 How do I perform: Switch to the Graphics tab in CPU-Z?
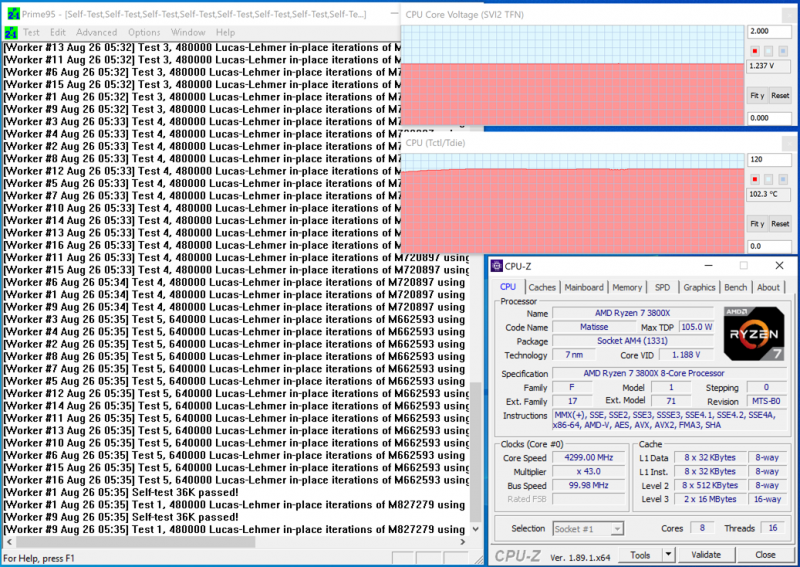coord(699,287)
